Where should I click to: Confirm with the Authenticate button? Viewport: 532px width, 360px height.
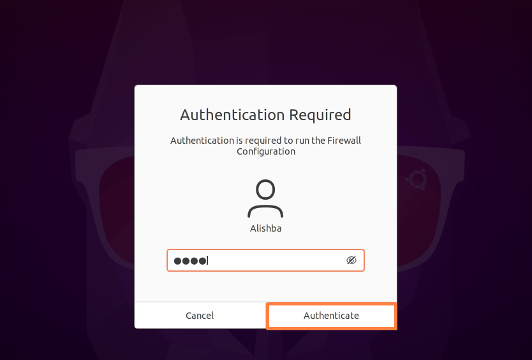[x=331, y=316]
